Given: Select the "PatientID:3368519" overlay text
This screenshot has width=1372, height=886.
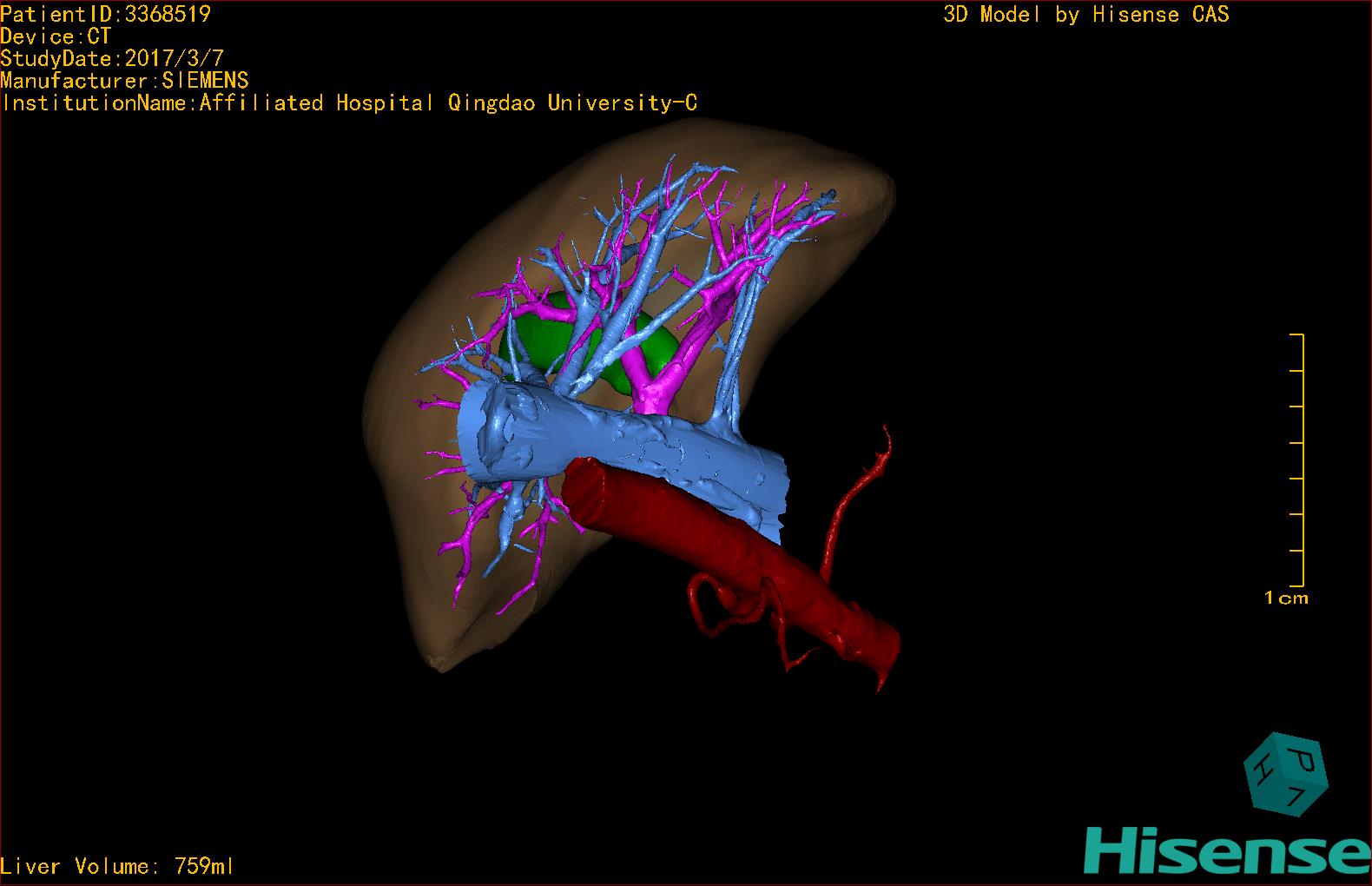Looking at the screenshot, I should tap(105, 14).
